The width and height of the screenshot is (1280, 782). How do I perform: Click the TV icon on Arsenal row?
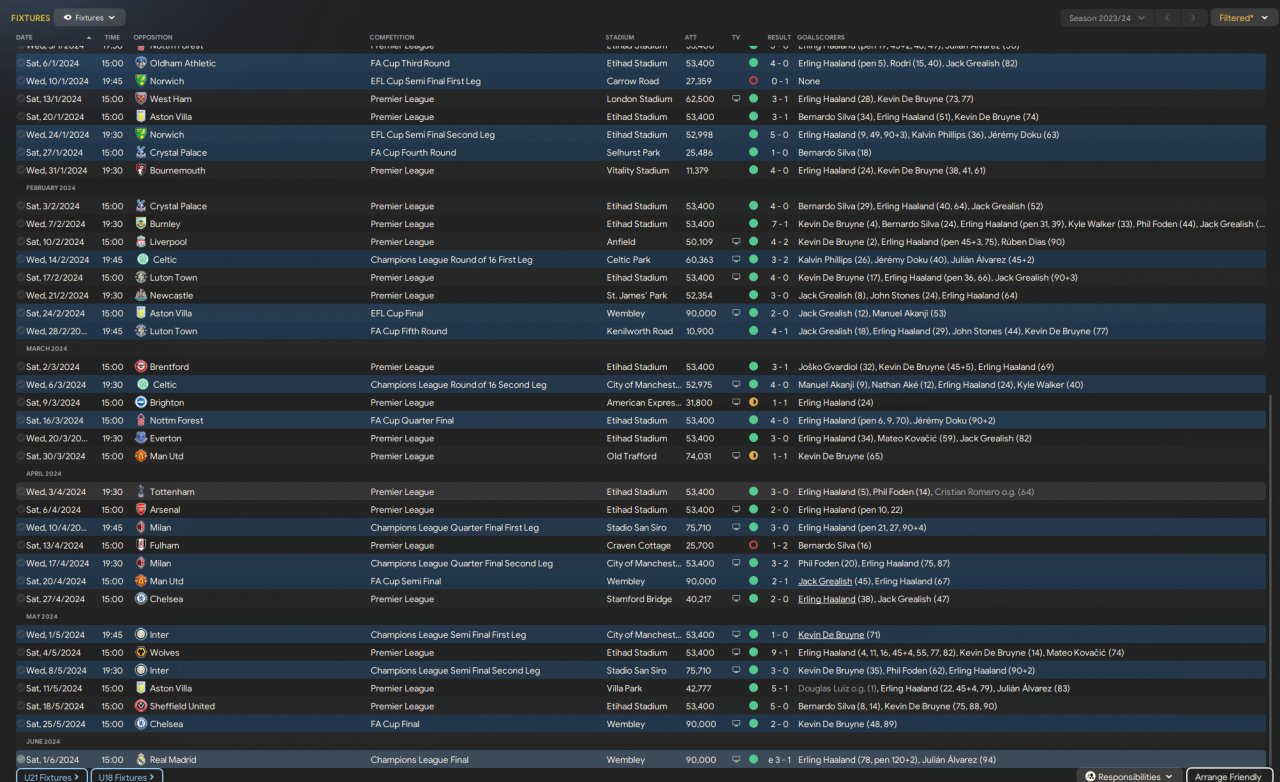pos(736,510)
